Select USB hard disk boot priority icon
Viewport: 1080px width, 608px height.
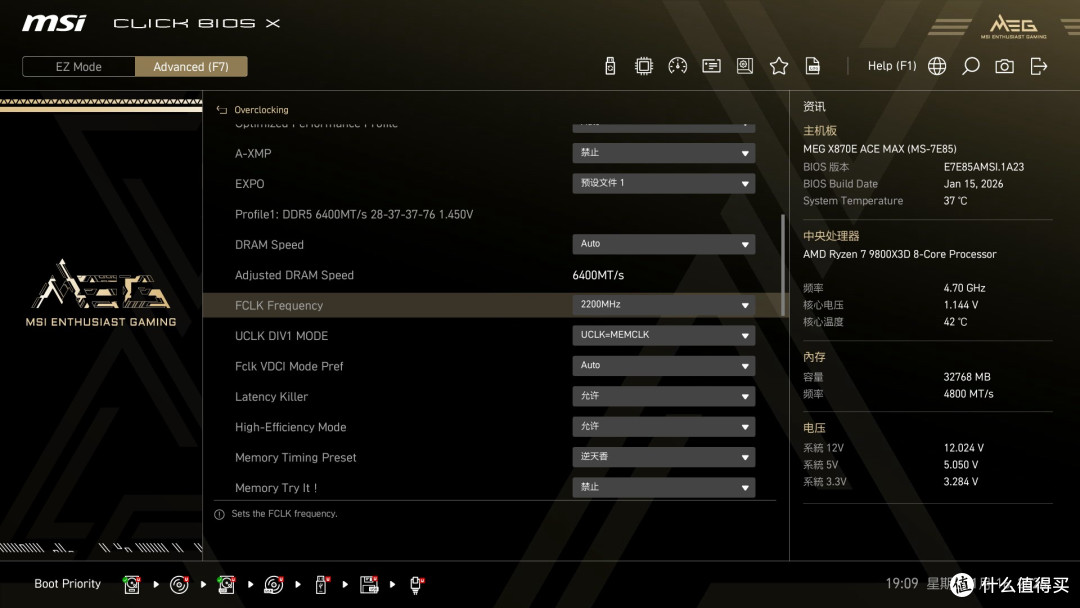226,585
